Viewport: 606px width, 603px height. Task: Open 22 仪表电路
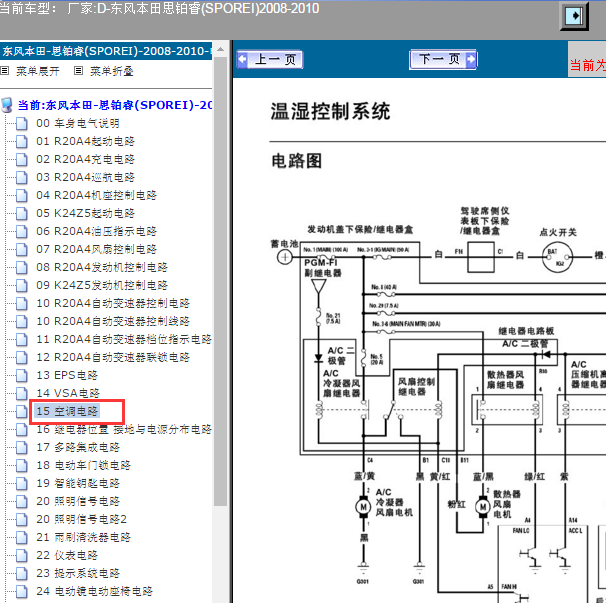(x=67, y=555)
